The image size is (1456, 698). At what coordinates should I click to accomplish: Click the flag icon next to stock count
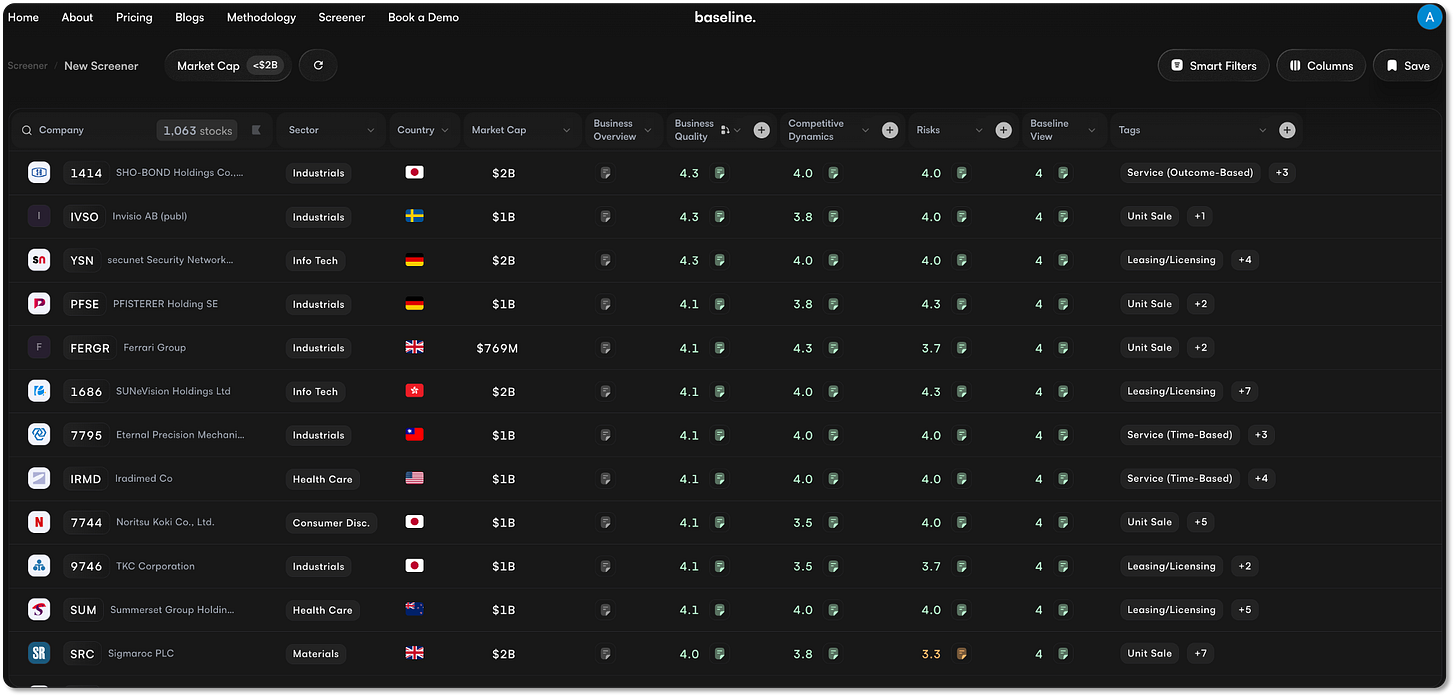(256, 130)
